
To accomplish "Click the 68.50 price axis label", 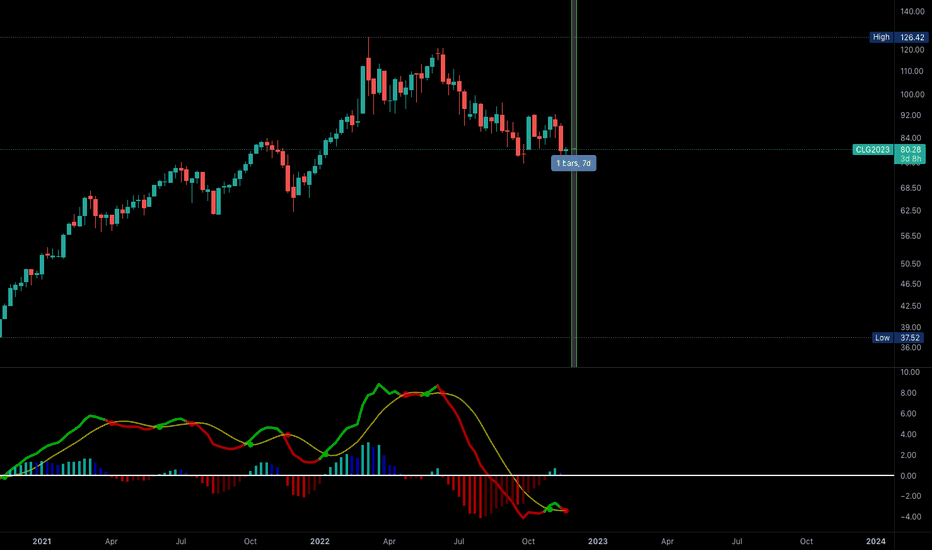I will point(911,188).
